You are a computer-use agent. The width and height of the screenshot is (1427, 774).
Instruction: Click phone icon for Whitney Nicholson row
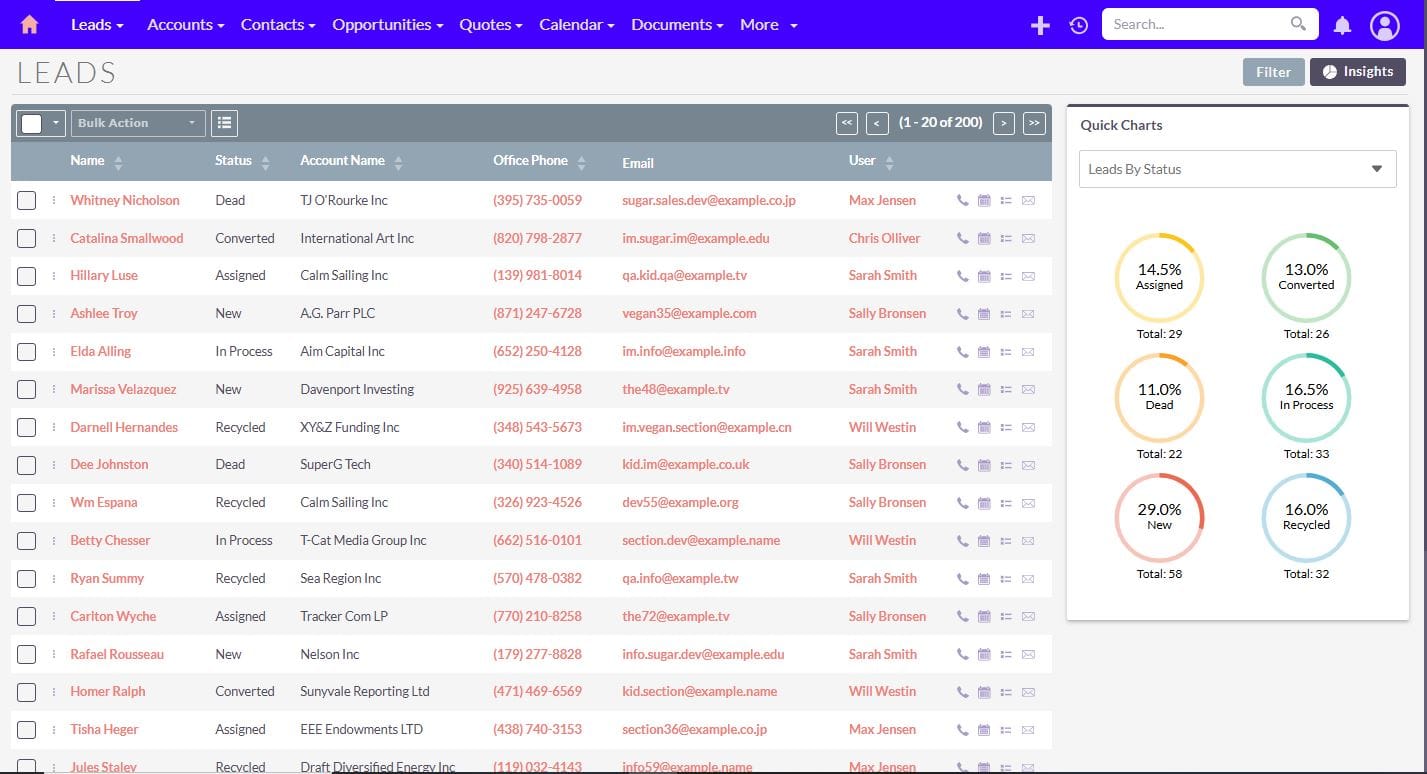(962, 201)
